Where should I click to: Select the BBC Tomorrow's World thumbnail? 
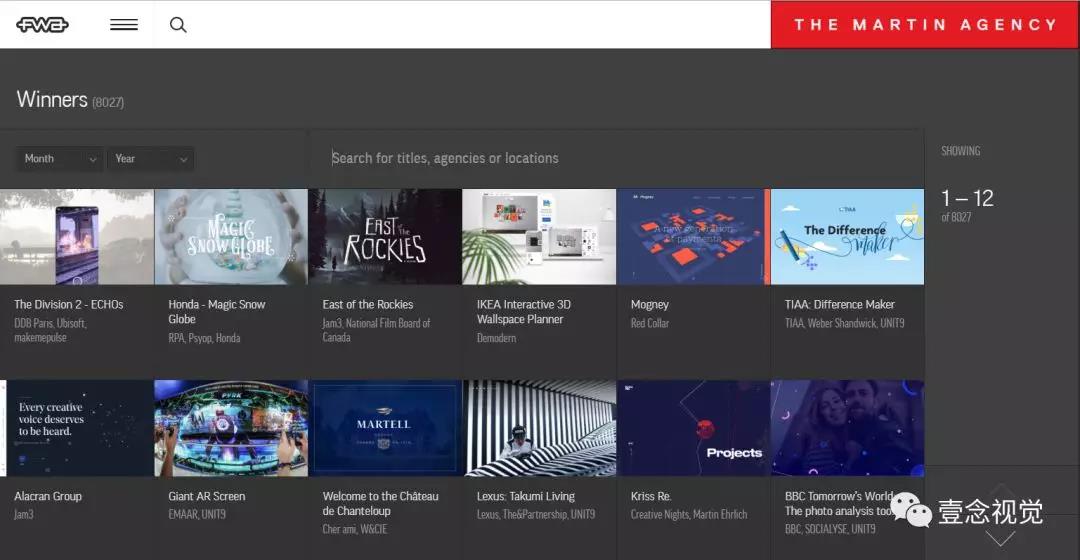click(847, 428)
